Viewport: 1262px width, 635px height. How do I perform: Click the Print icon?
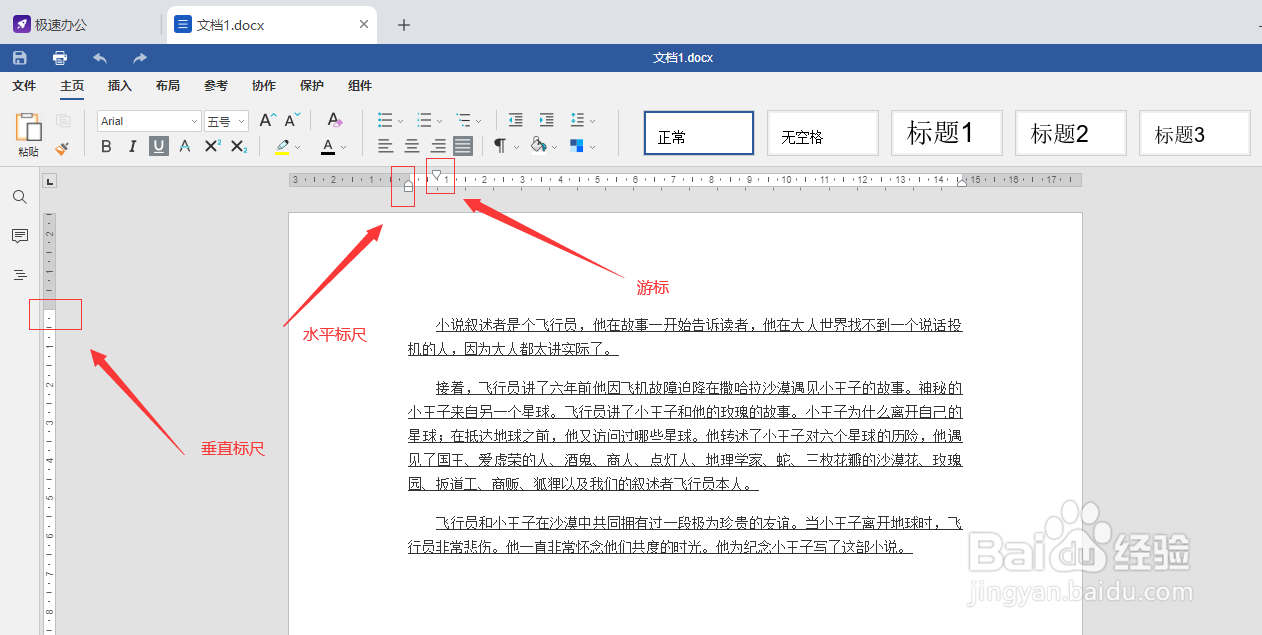(60, 58)
